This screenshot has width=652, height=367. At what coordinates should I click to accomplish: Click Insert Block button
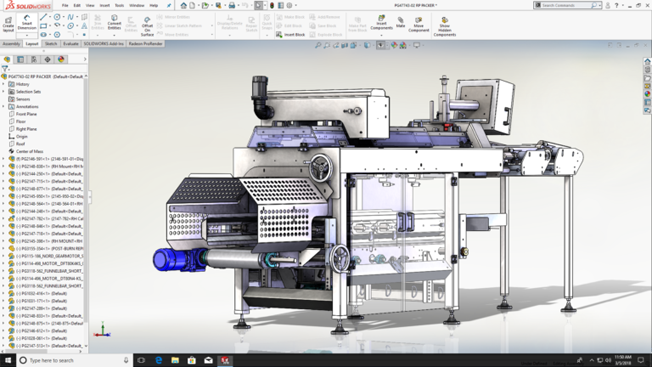point(291,34)
